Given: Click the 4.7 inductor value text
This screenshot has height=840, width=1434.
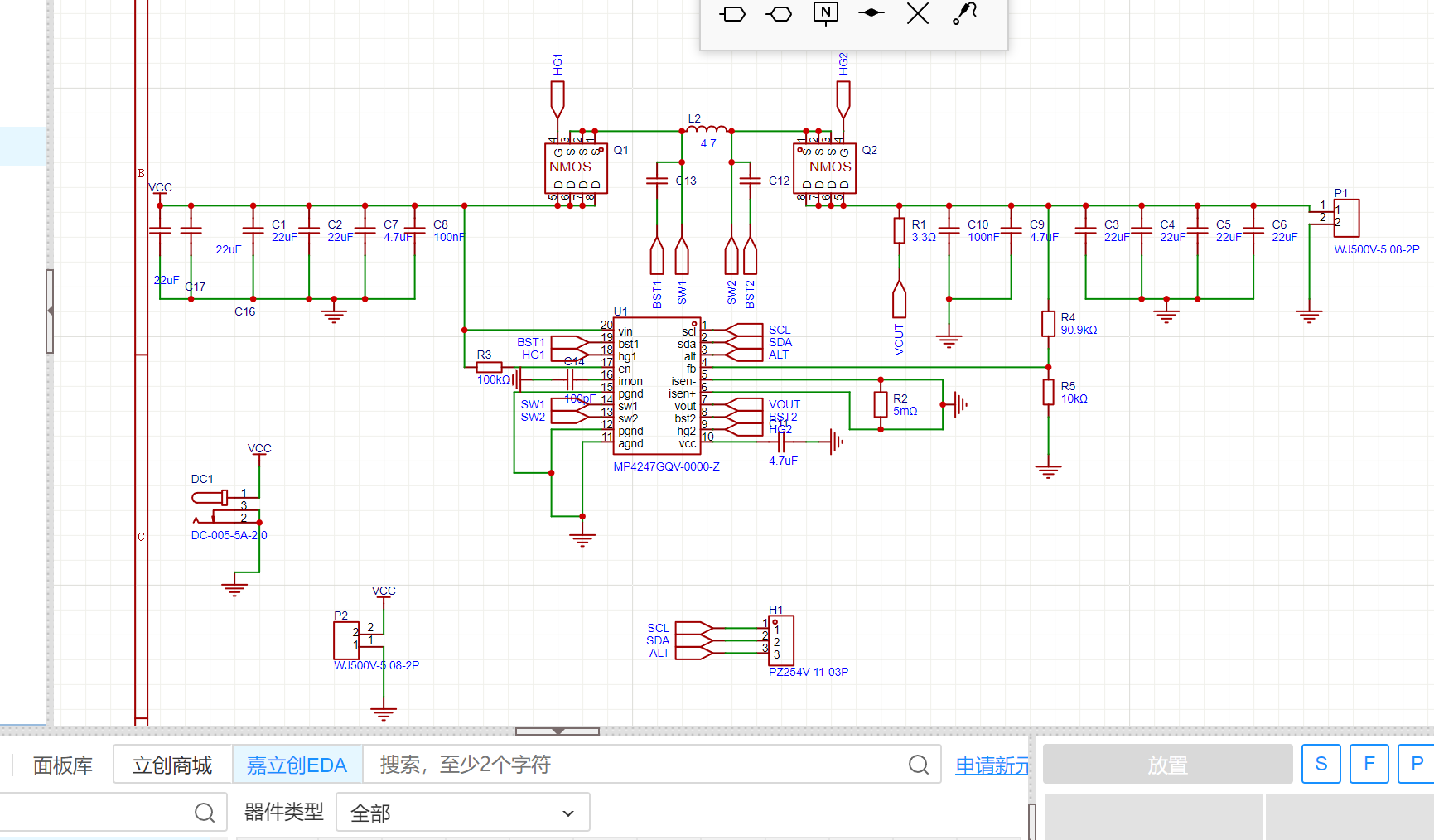Looking at the screenshot, I should (707, 143).
